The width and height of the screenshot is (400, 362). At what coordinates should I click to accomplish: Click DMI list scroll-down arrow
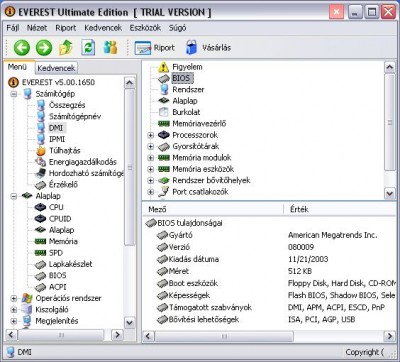390,193
